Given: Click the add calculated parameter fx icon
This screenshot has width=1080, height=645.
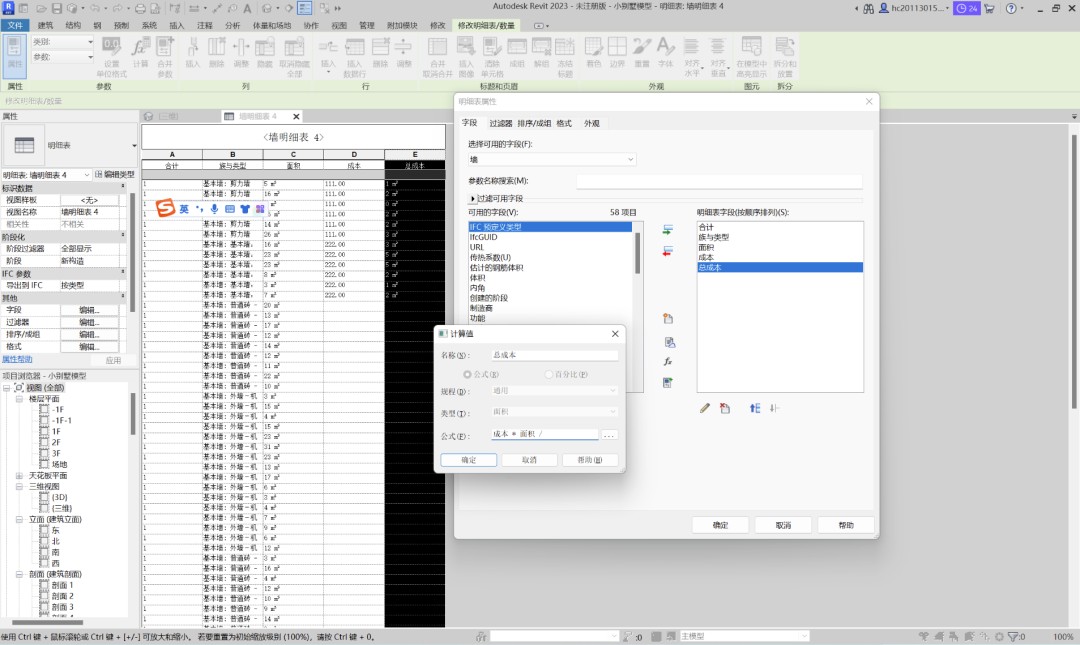Looking at the screenshot, I should coord(668,362).
